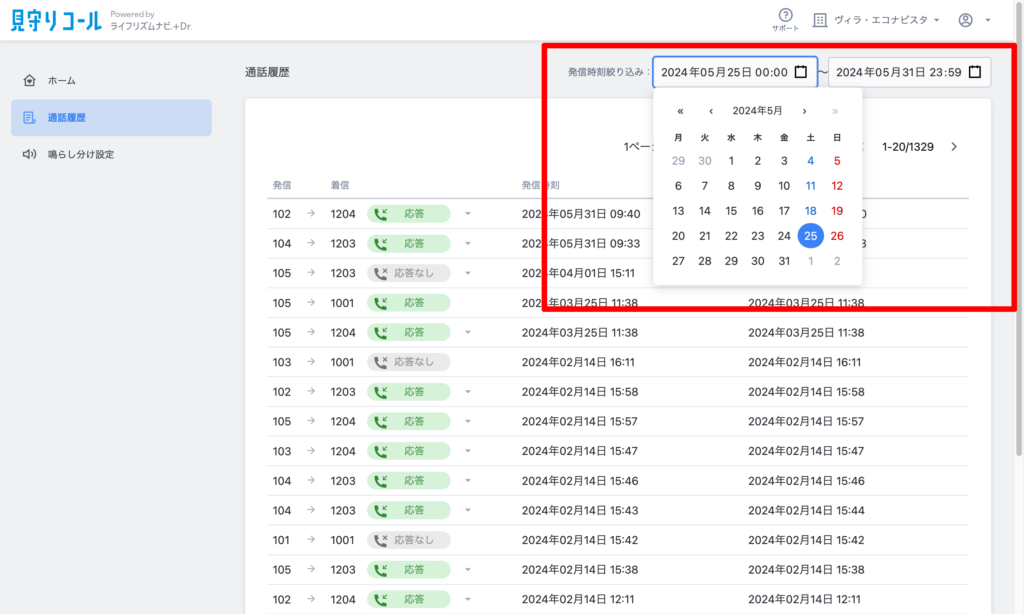Go to previous month in calendar

pyautogui.click(x=711, y=111)
